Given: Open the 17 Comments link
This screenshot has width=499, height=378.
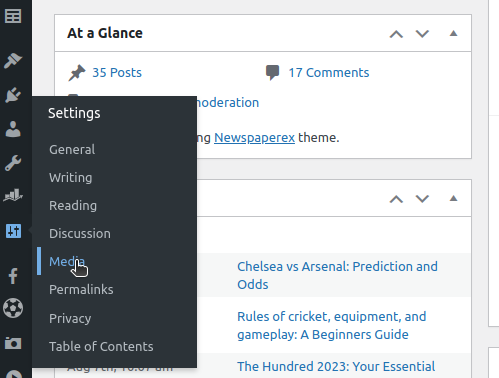Looking at the screenshot, I should pyautogui.click(x=329, y=72).
